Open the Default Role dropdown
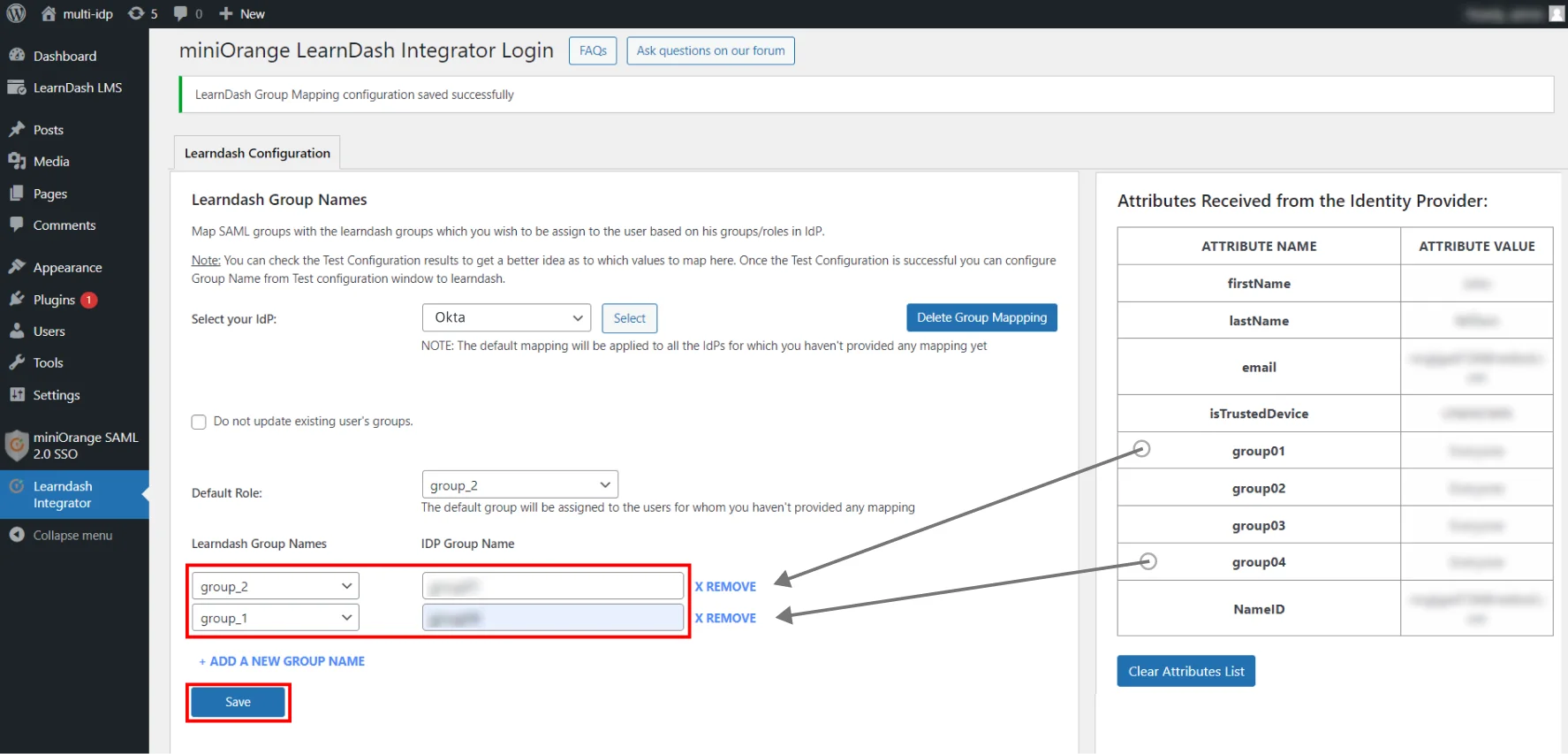This screenshot has height=754, width=1568. (x=519, y=484)
